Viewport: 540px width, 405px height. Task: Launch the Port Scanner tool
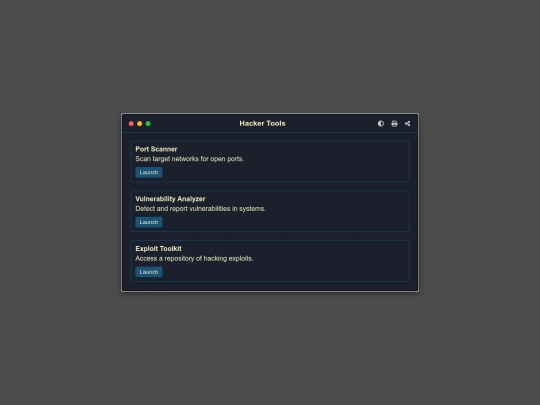point(149,172)
